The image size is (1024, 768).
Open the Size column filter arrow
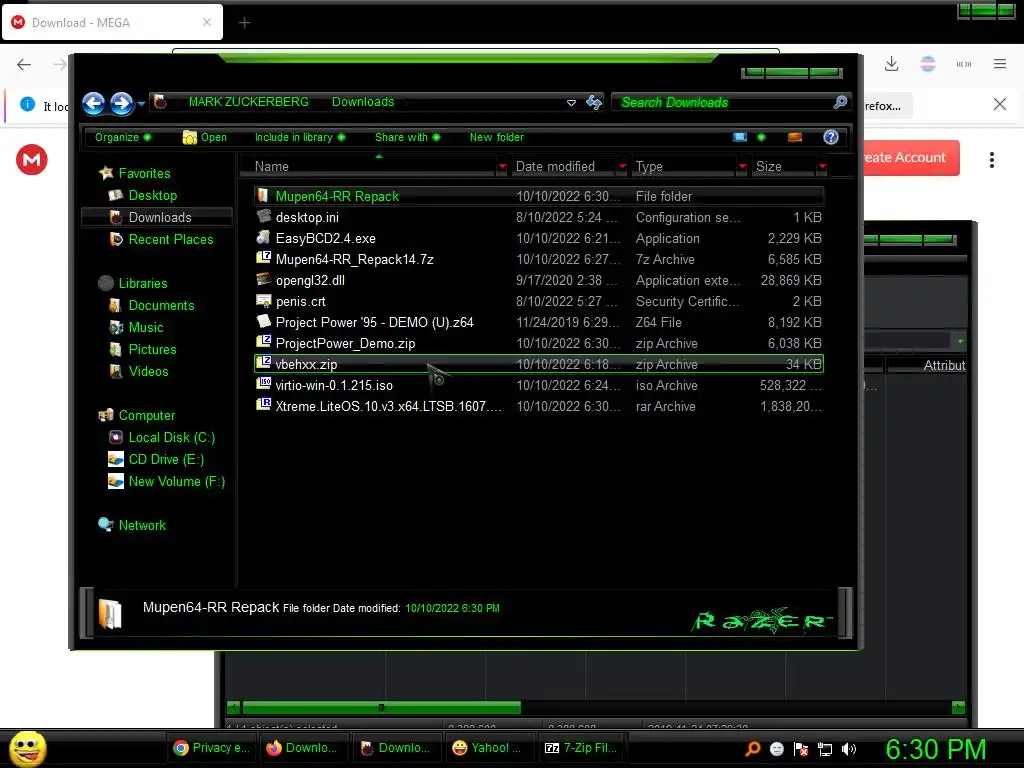822,167
